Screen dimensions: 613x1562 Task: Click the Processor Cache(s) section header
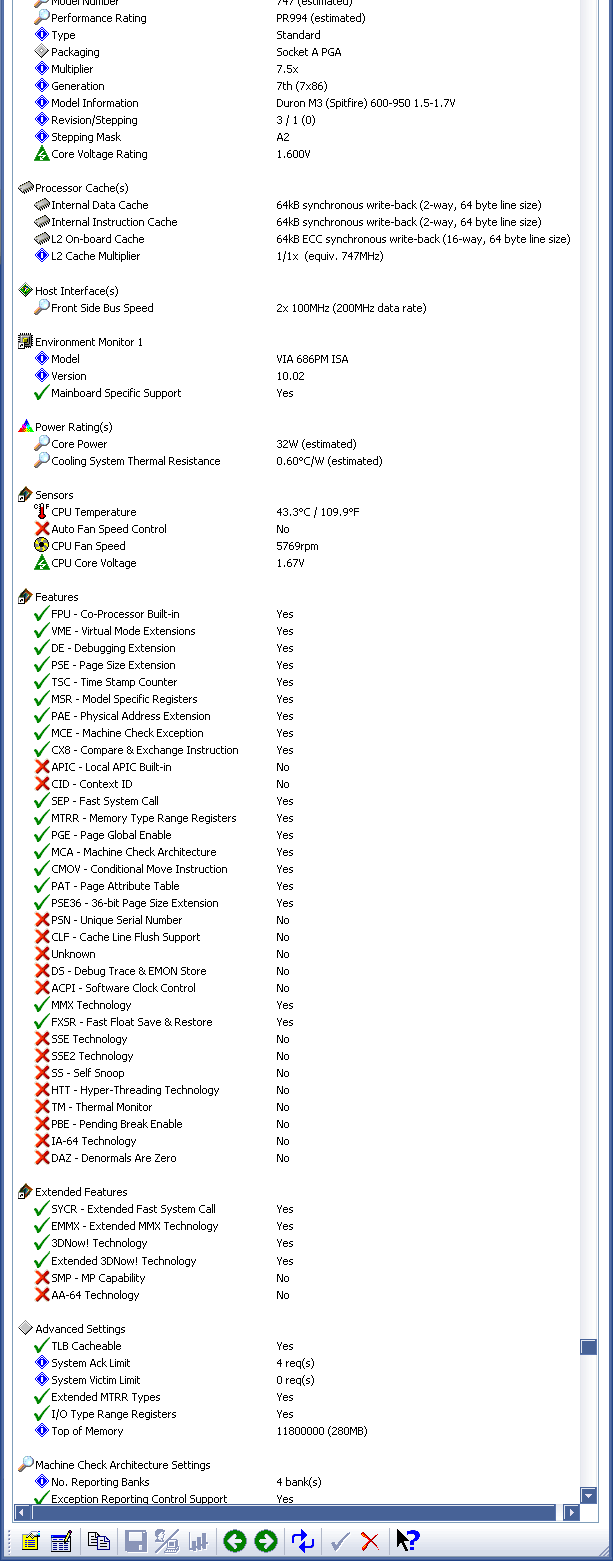pyautogui.click(x=81, y=188)
